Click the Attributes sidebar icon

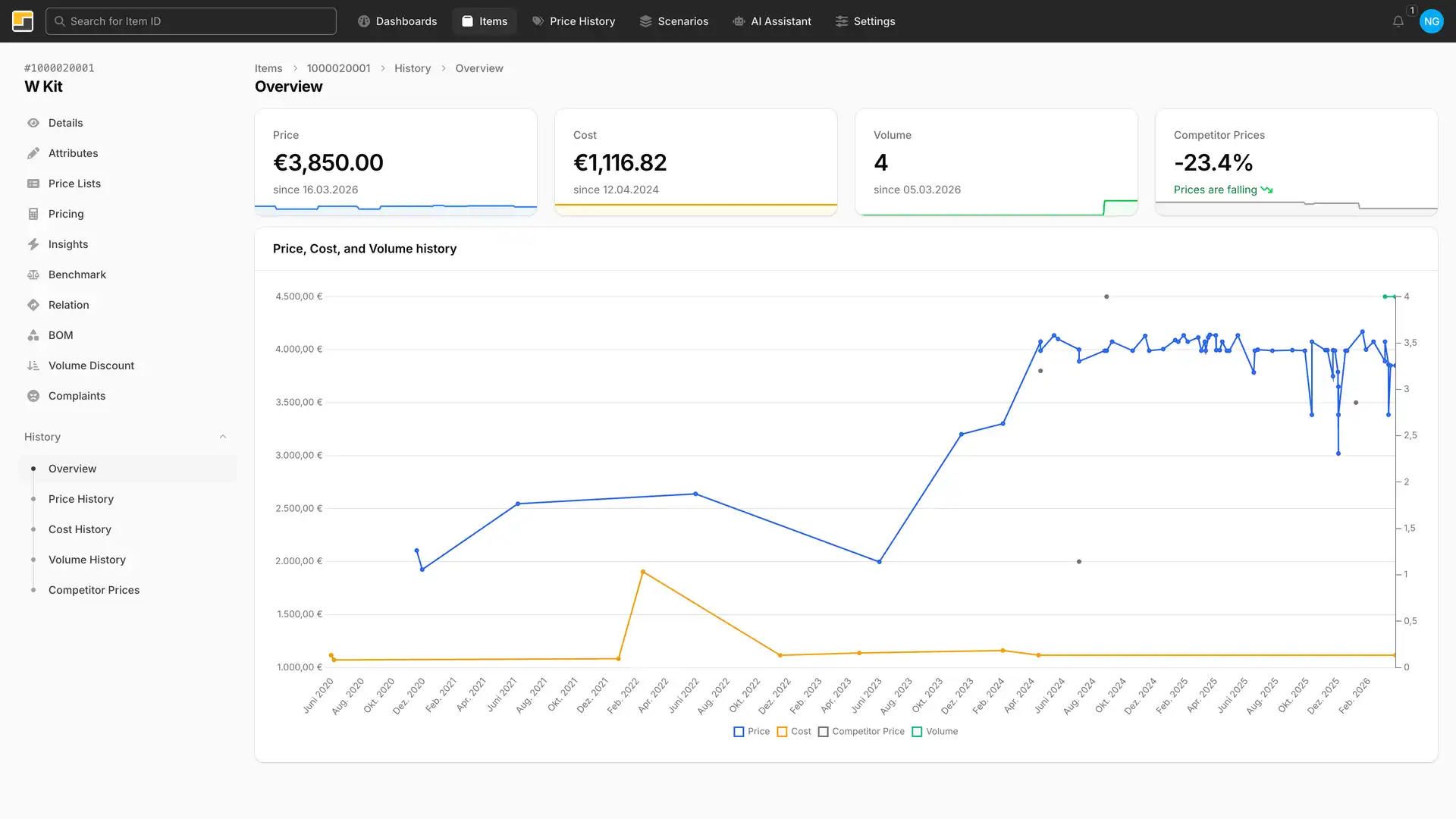(33, 153)
